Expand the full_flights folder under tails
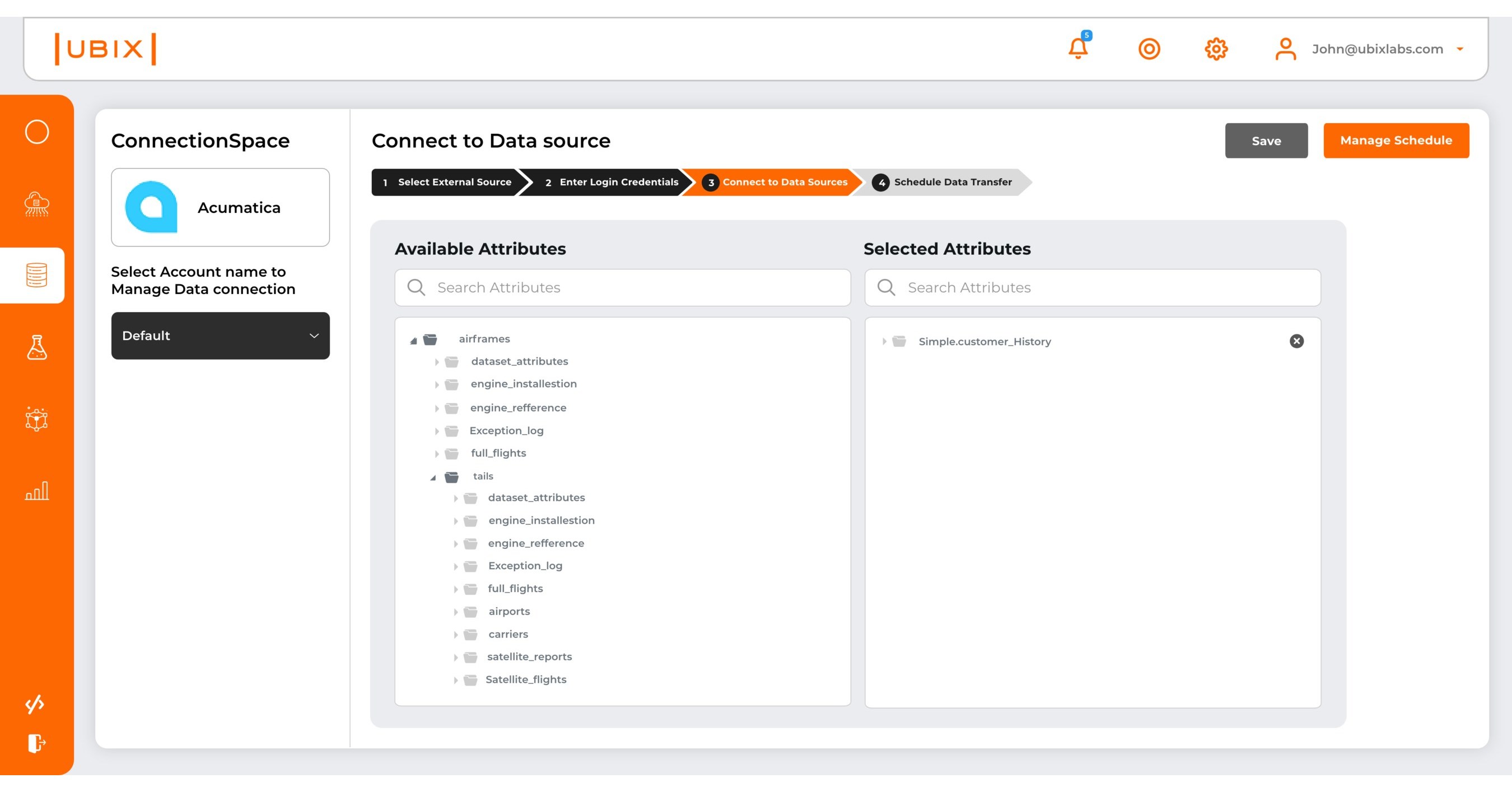Image resolution: width=1512 pixels, height=792 pixels. tap(457, 588)
